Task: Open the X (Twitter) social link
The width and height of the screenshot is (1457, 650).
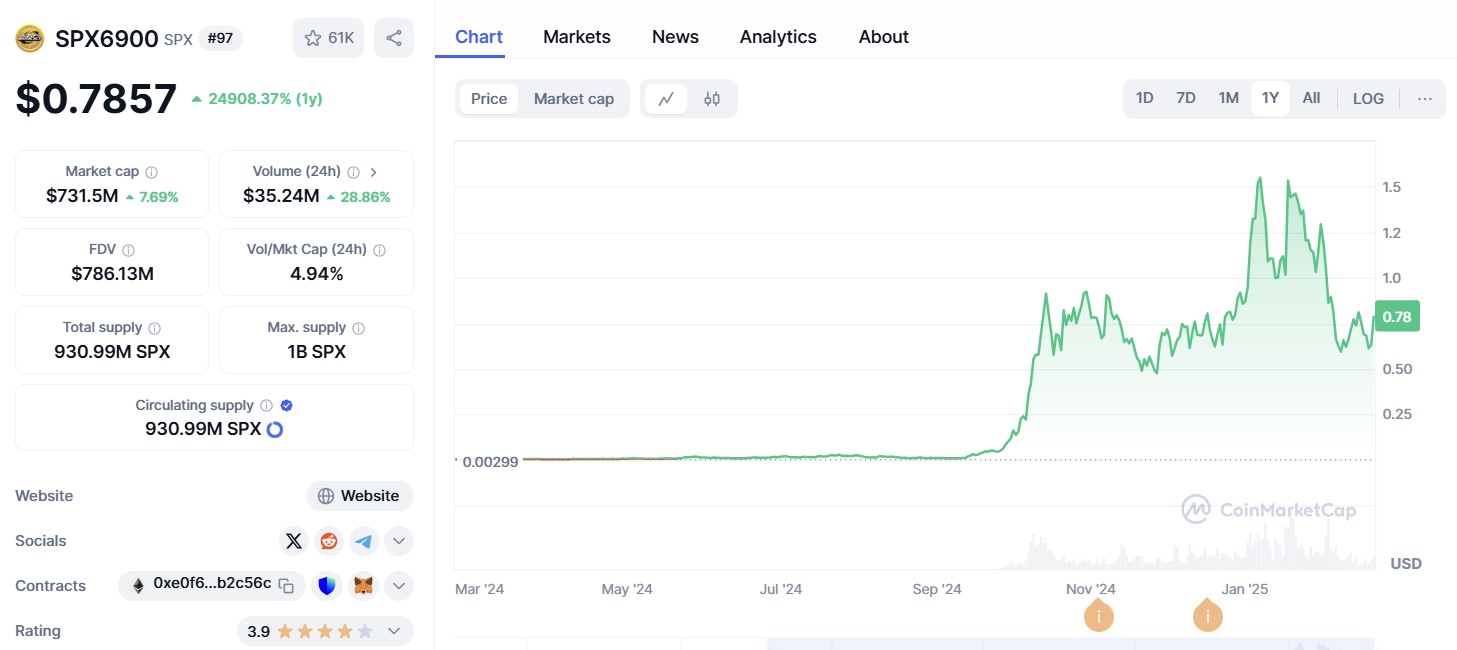Action: tap(293, 541)
